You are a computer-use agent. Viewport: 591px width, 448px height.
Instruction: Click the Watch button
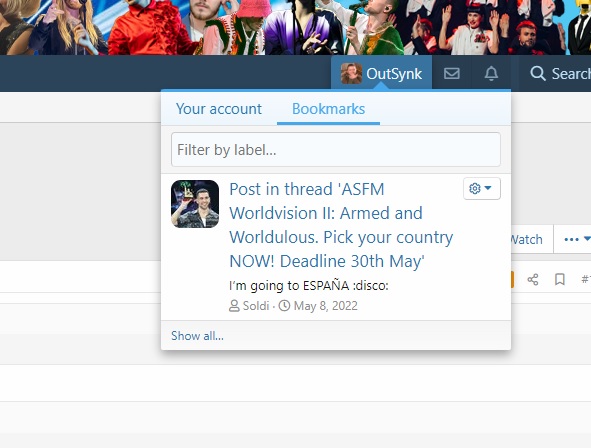point(526,239)
